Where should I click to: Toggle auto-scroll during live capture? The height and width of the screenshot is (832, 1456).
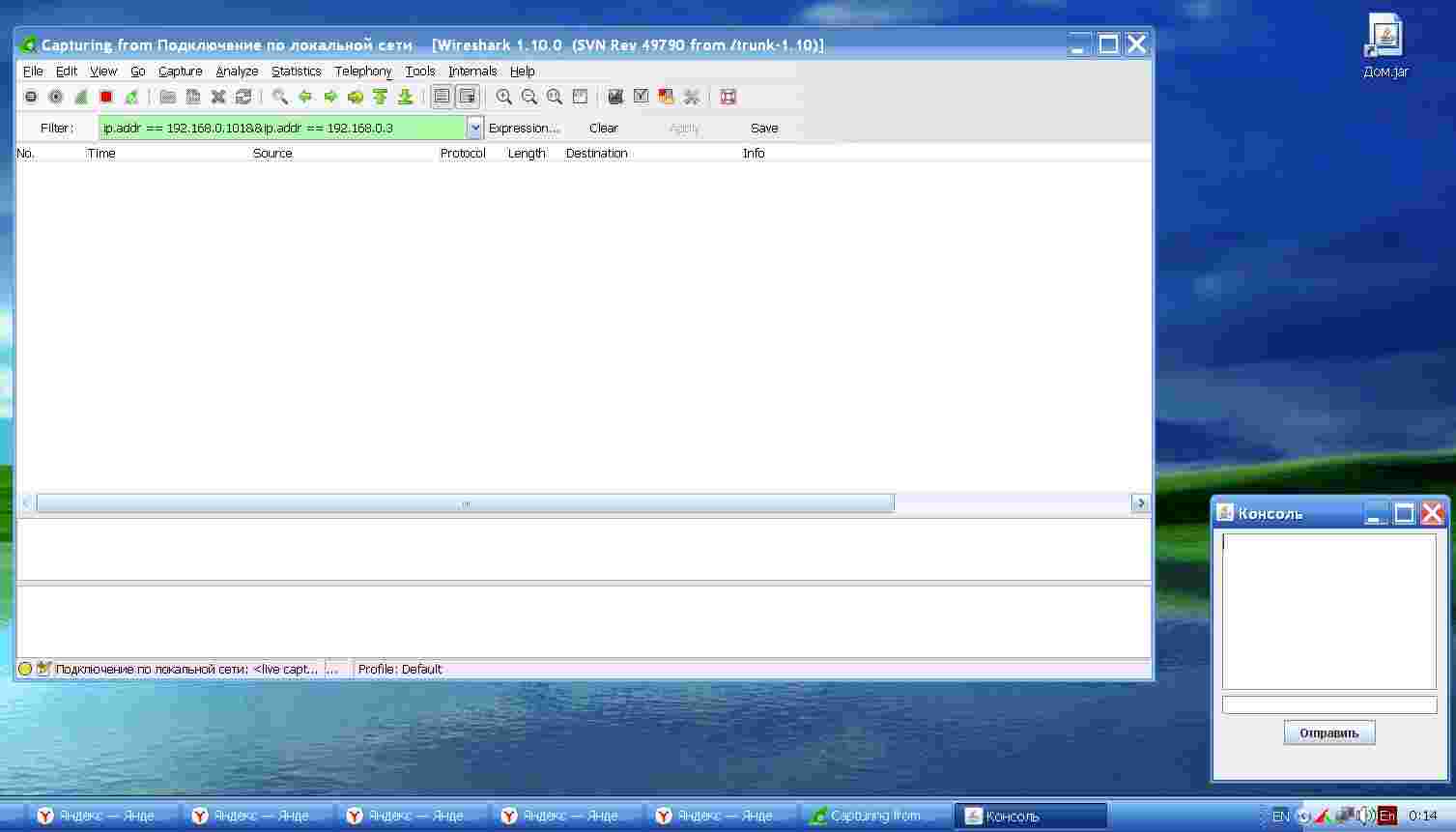pos(468,97)
